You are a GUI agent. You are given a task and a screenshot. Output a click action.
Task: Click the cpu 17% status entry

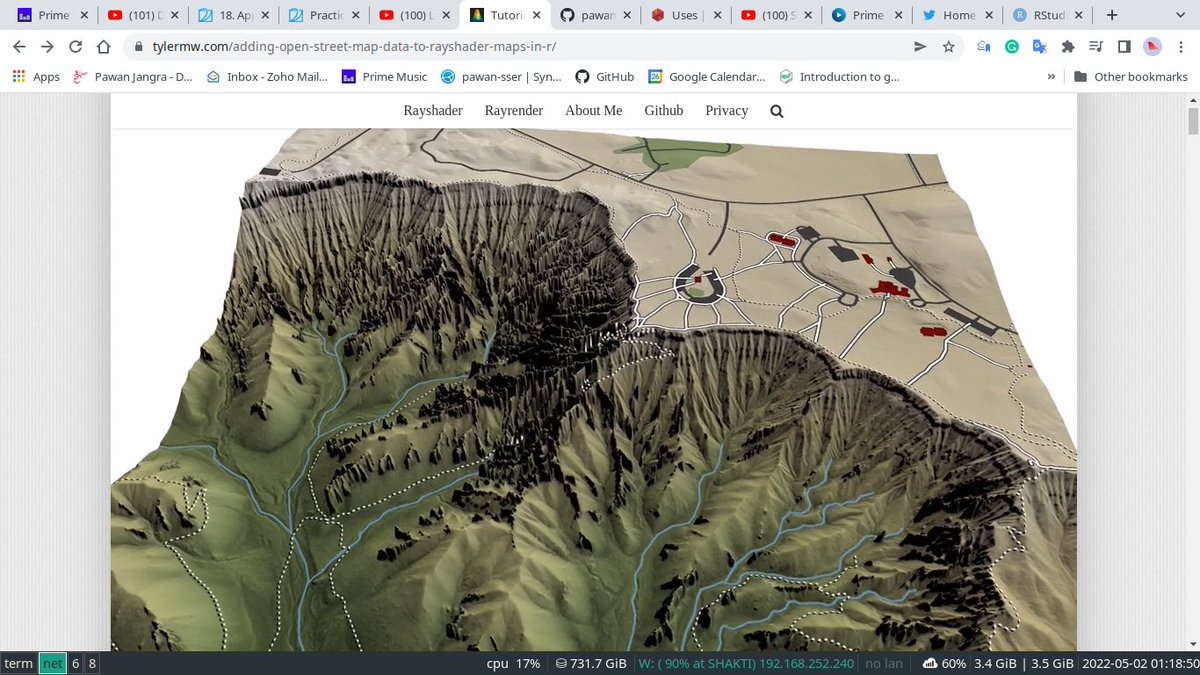tap(513, 663)
